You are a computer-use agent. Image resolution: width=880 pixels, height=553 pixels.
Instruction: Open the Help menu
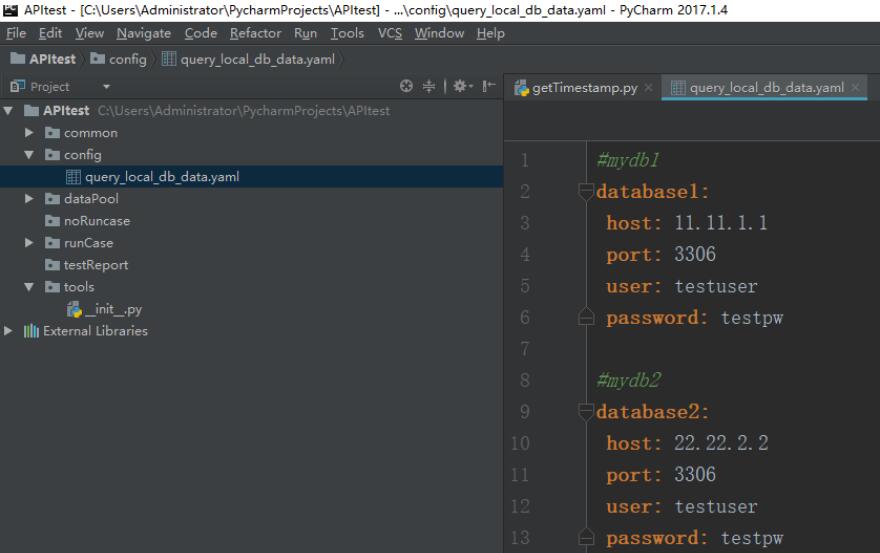tap(491, 33)
